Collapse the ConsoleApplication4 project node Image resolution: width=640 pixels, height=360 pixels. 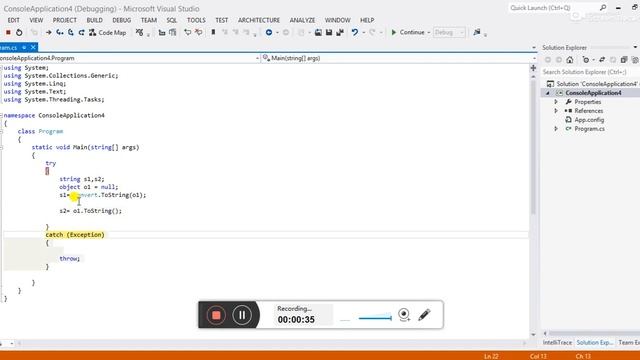pyautogui.click(x=548, y=93)
